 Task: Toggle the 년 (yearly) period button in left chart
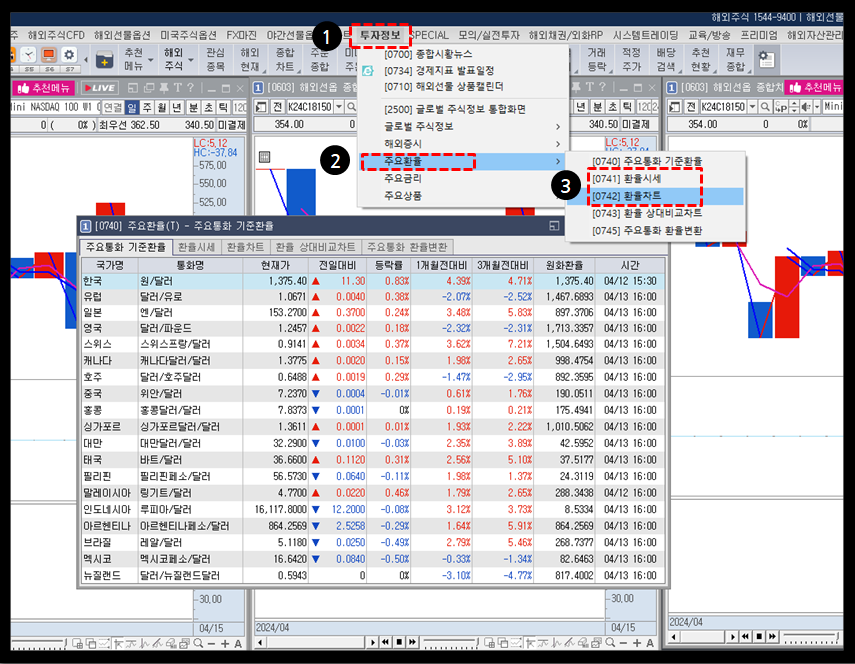click(x=177, y=107)
